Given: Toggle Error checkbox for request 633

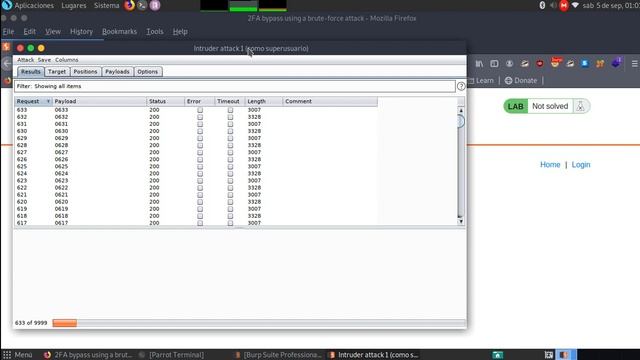Looking at the screenshot, I should coord(200,110).
